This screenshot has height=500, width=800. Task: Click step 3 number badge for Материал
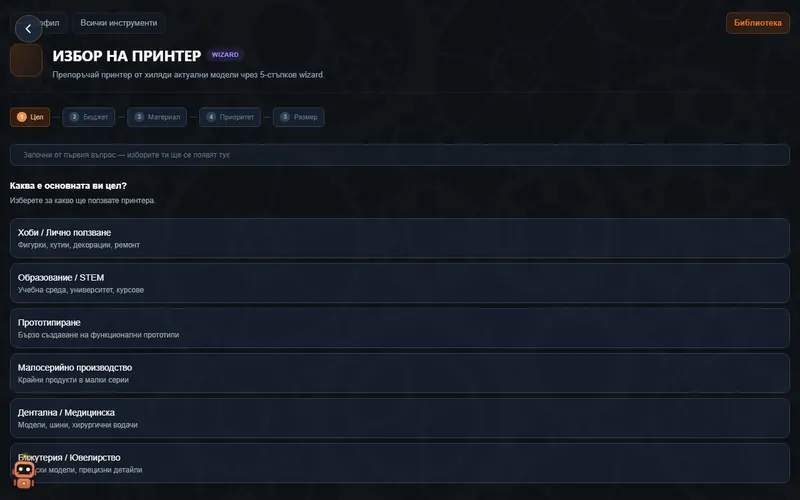(139, 117)
